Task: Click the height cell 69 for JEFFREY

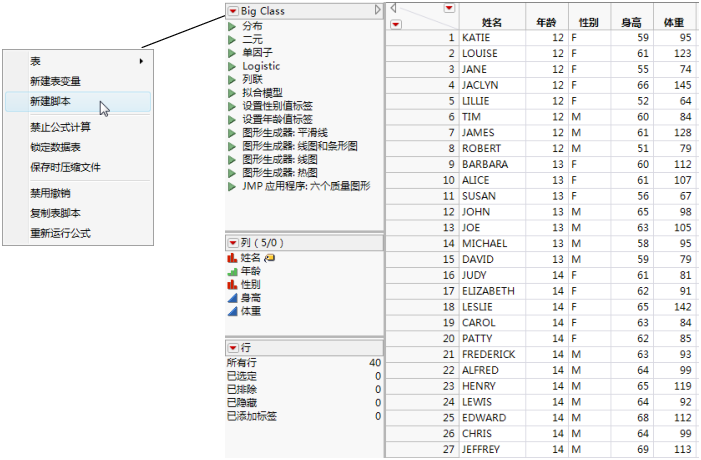Action: [632, 450]
